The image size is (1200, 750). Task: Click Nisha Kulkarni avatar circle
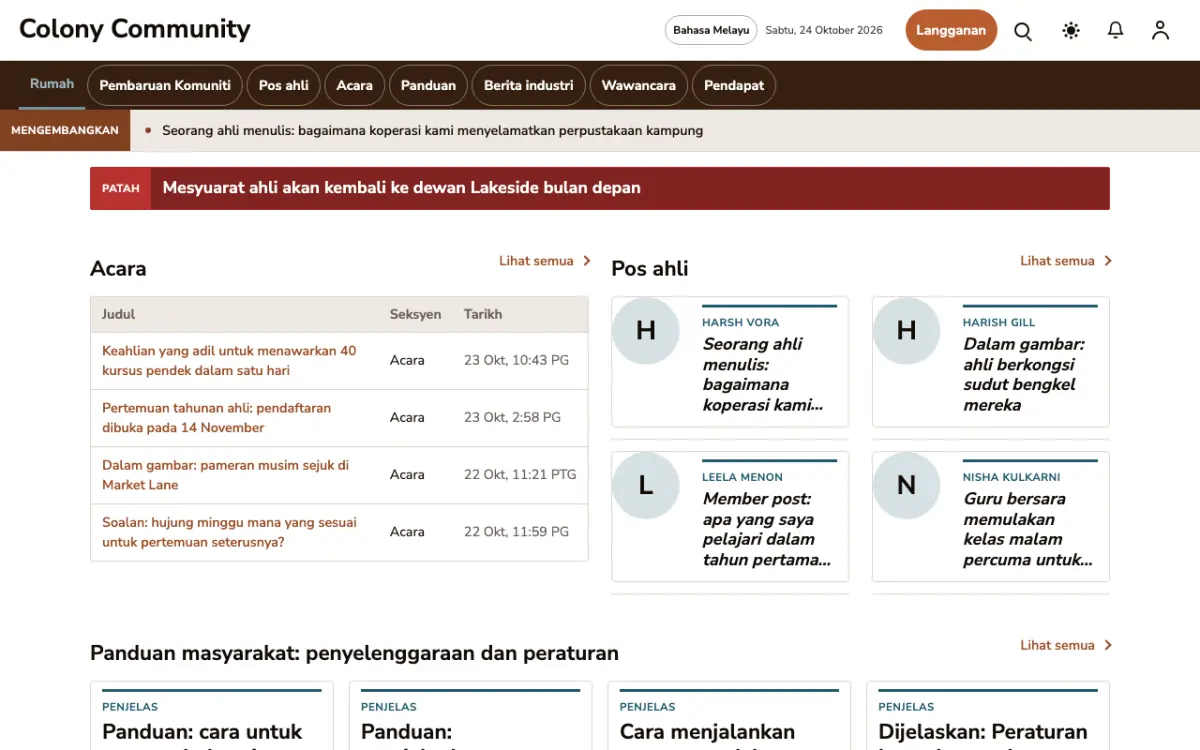point(906,485)
